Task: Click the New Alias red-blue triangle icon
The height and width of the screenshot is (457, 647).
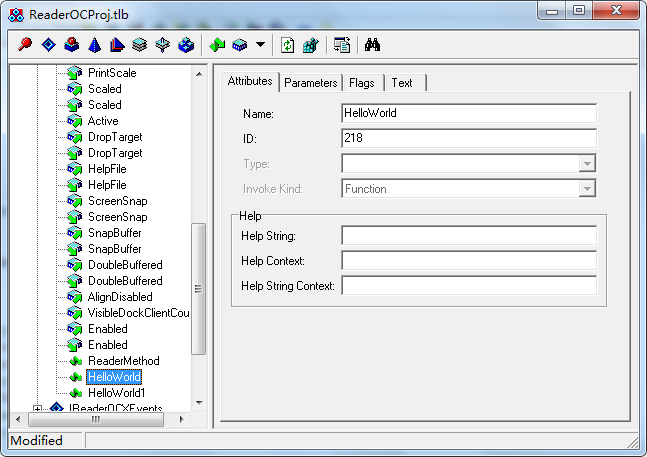Action: point(117,45)
